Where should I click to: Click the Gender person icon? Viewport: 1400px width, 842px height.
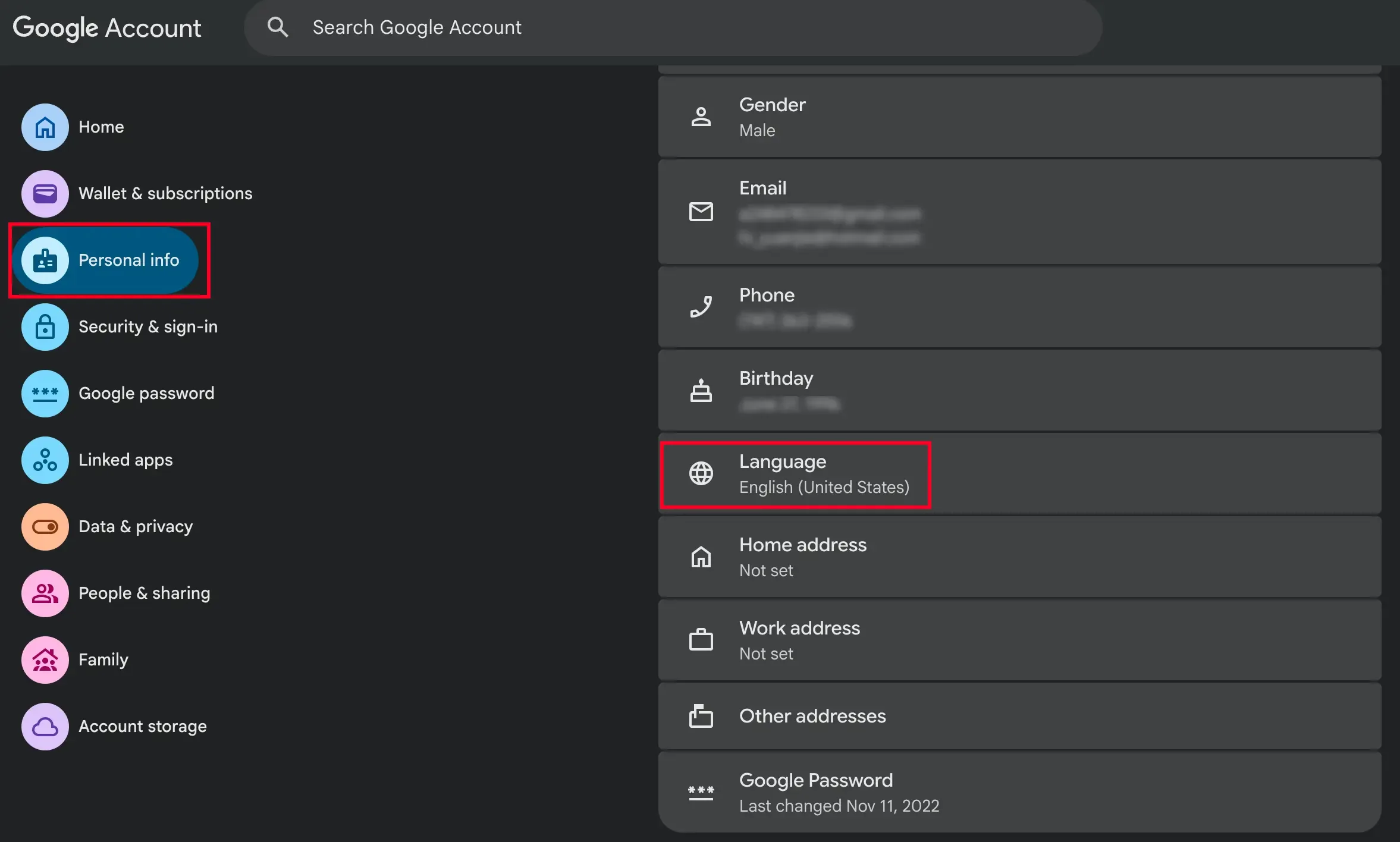point(701,117)
